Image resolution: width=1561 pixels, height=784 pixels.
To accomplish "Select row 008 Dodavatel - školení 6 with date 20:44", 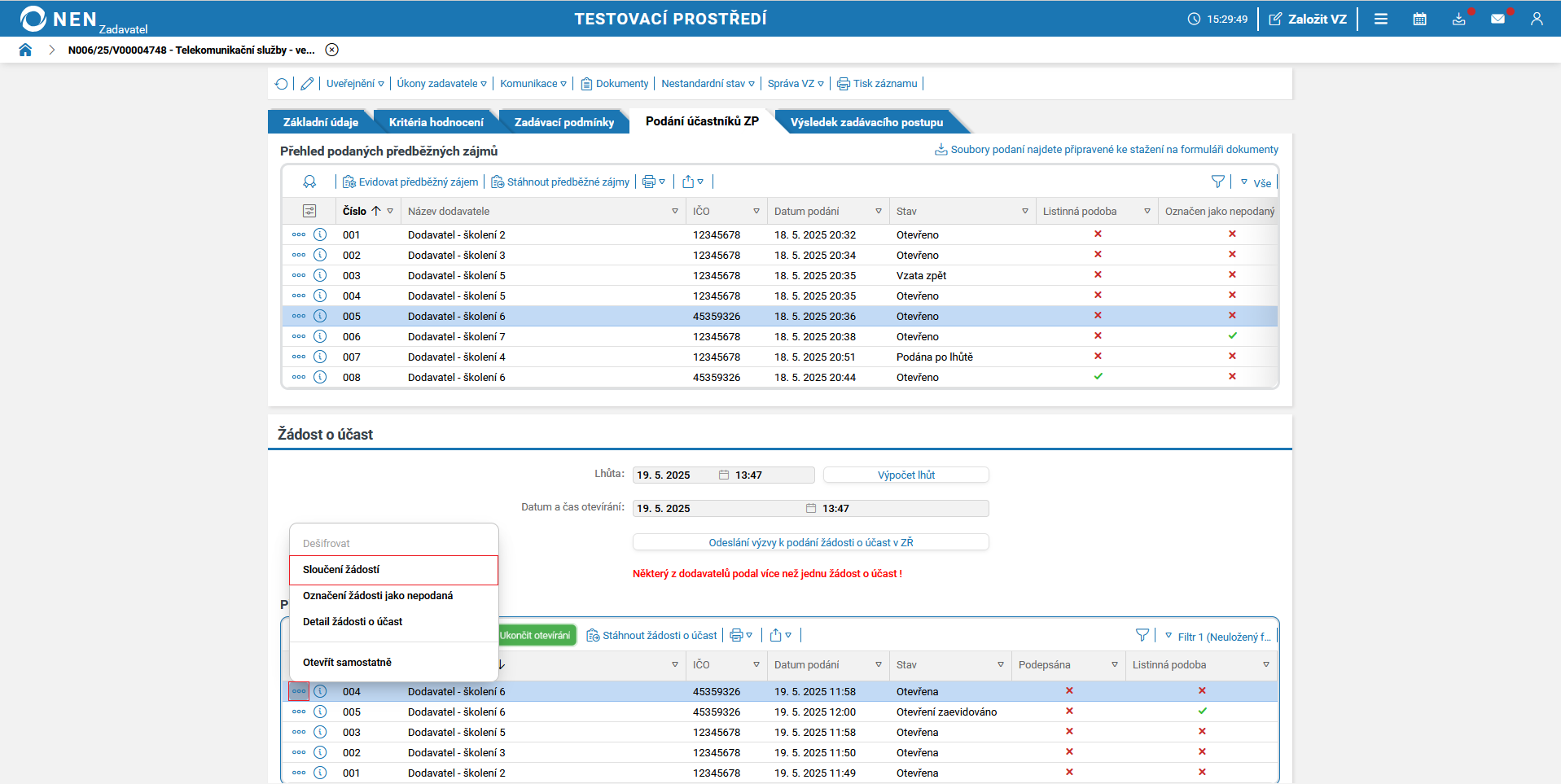I will point(780,377).
